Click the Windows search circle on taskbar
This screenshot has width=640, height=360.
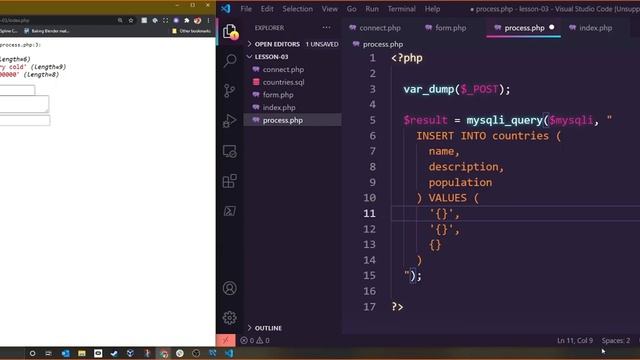point(32,353)
